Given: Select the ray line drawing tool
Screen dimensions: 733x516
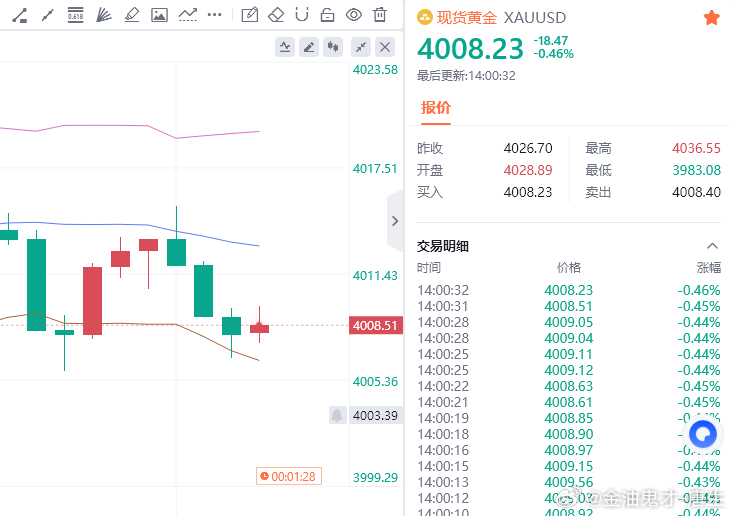Looking at the screenshot, I should [x=47, y=15].
